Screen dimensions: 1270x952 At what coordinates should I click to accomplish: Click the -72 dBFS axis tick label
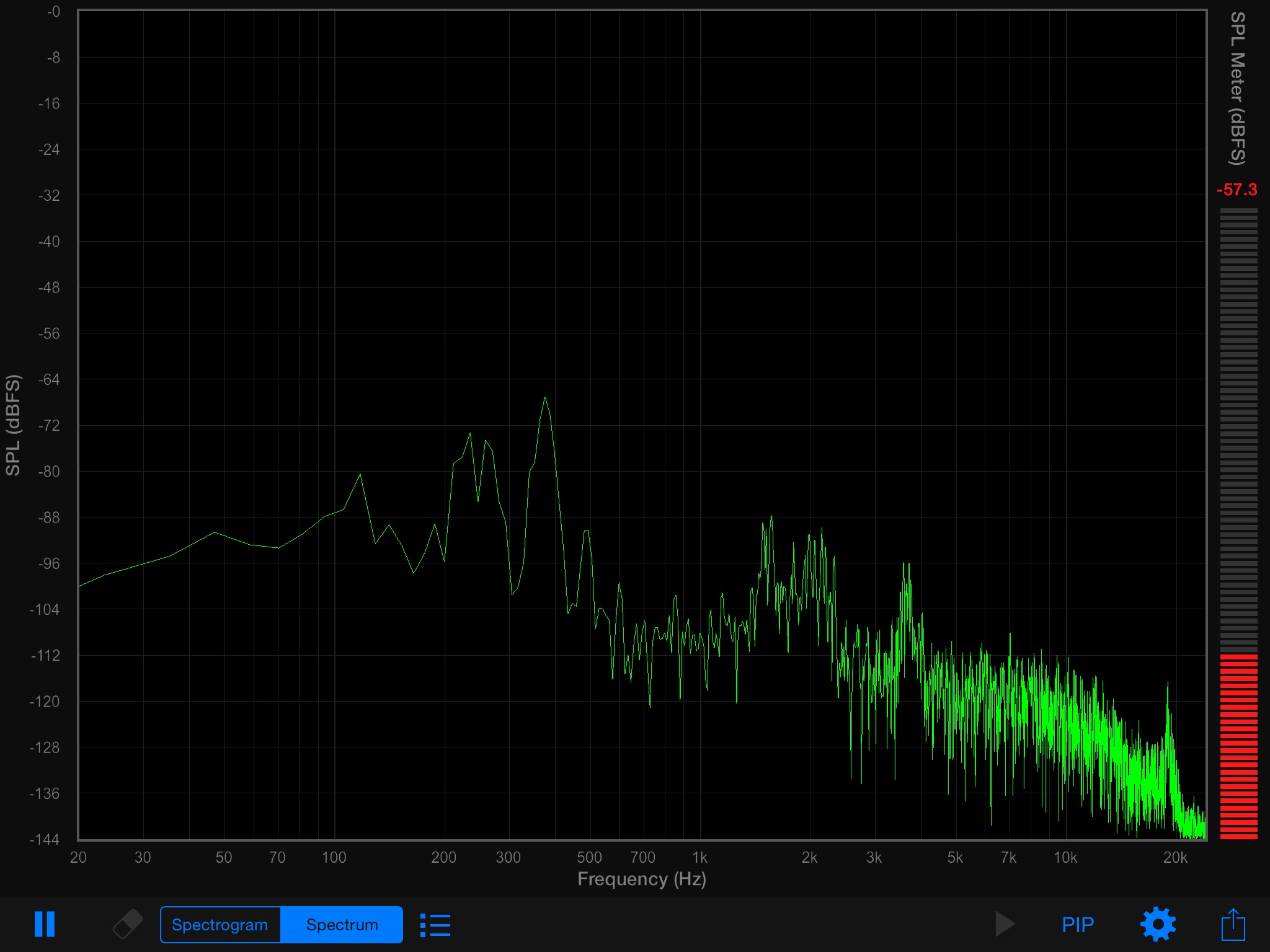pos(49,425)
